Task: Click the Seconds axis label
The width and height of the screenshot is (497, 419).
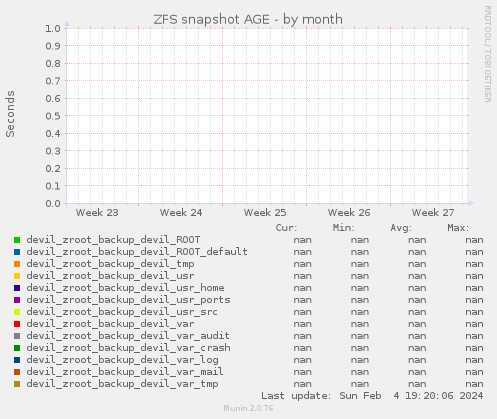Action: click(10, 114)
